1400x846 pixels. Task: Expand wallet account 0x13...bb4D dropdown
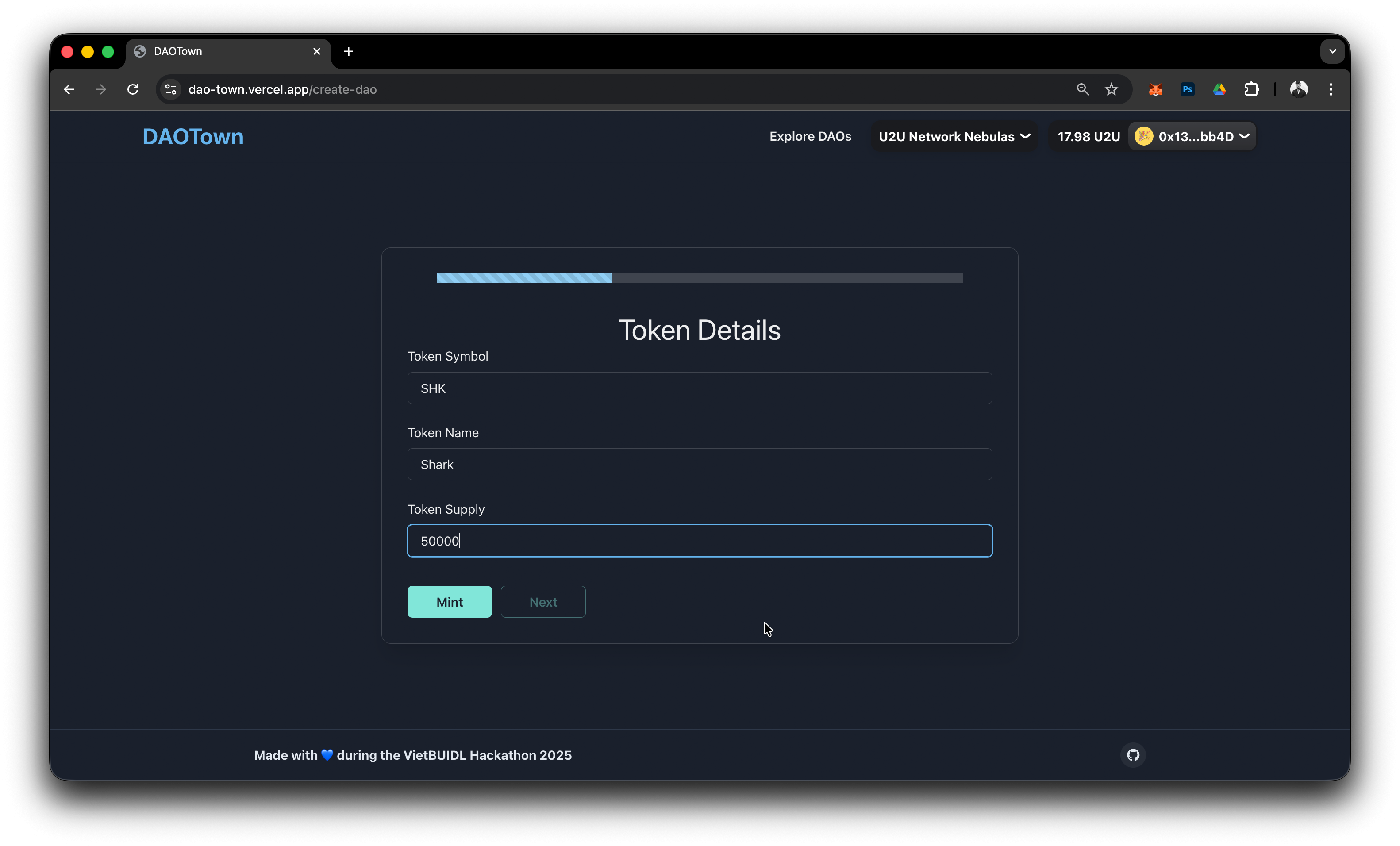point(1192,136)
